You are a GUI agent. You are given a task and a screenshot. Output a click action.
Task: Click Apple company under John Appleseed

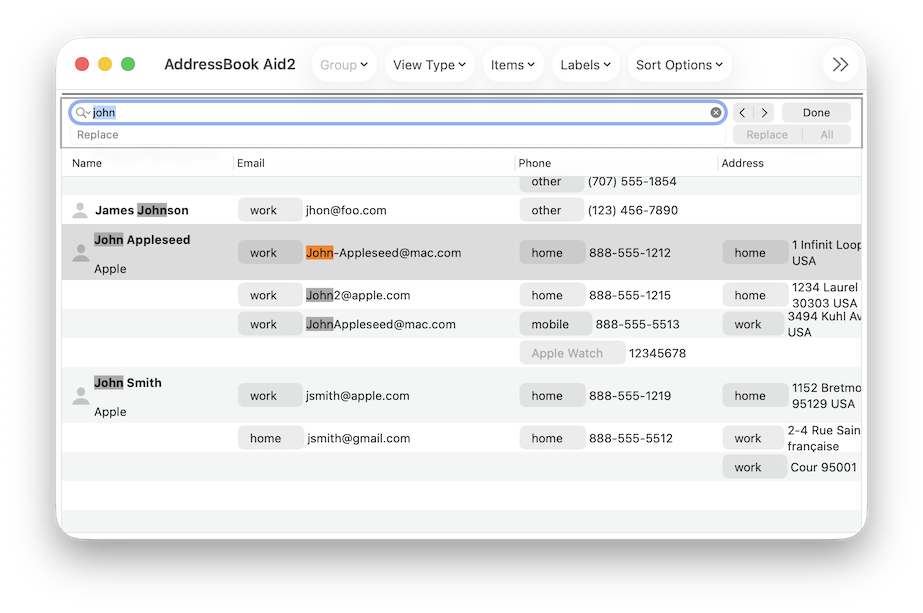[x=110, y=269]
